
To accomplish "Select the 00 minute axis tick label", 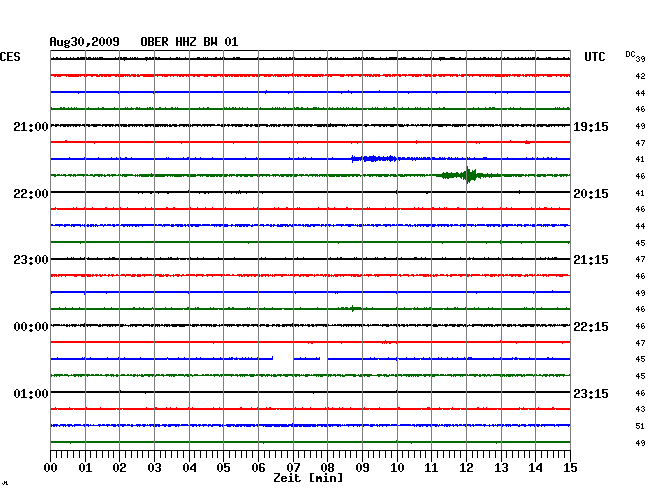I will (x=51, y=468).
